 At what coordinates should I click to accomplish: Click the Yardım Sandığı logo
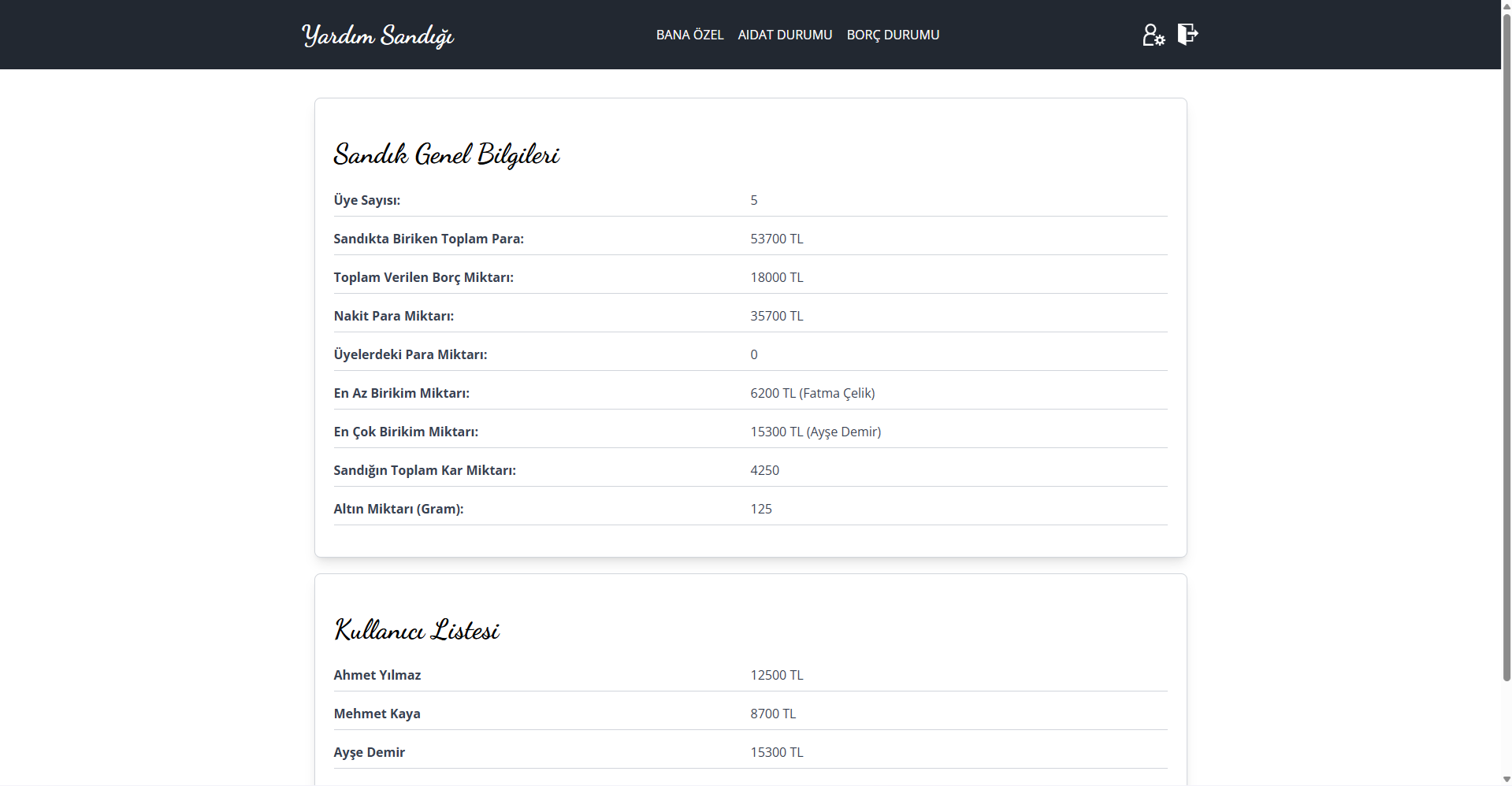click(x=377, y=35)
